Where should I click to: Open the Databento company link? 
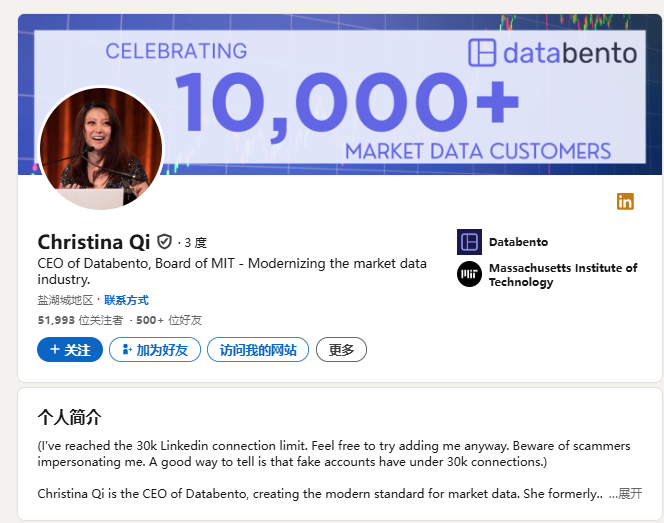coord(518,242)
